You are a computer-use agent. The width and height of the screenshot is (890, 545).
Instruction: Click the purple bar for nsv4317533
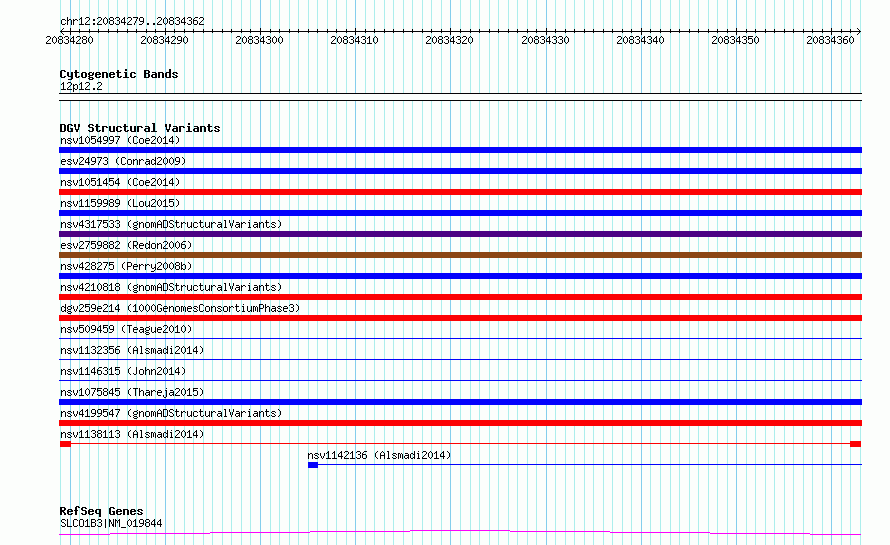tap(460, 234)
